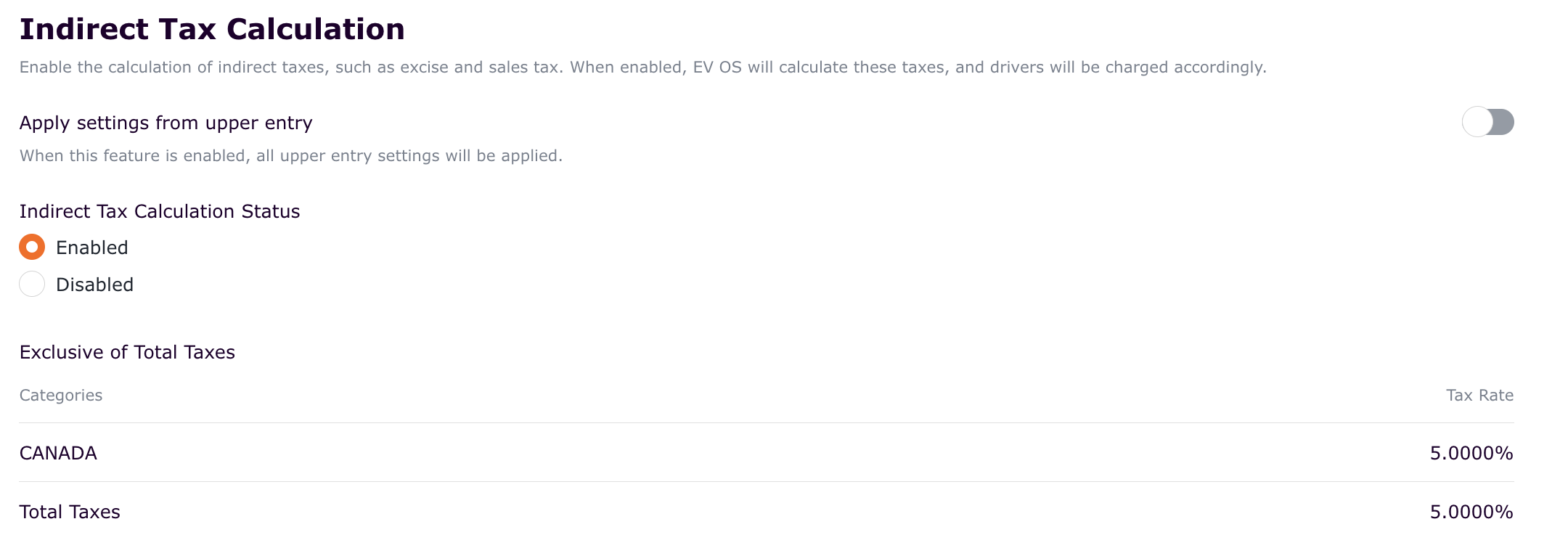Click the Indirect Tax Calculation heading

(212, 30)
